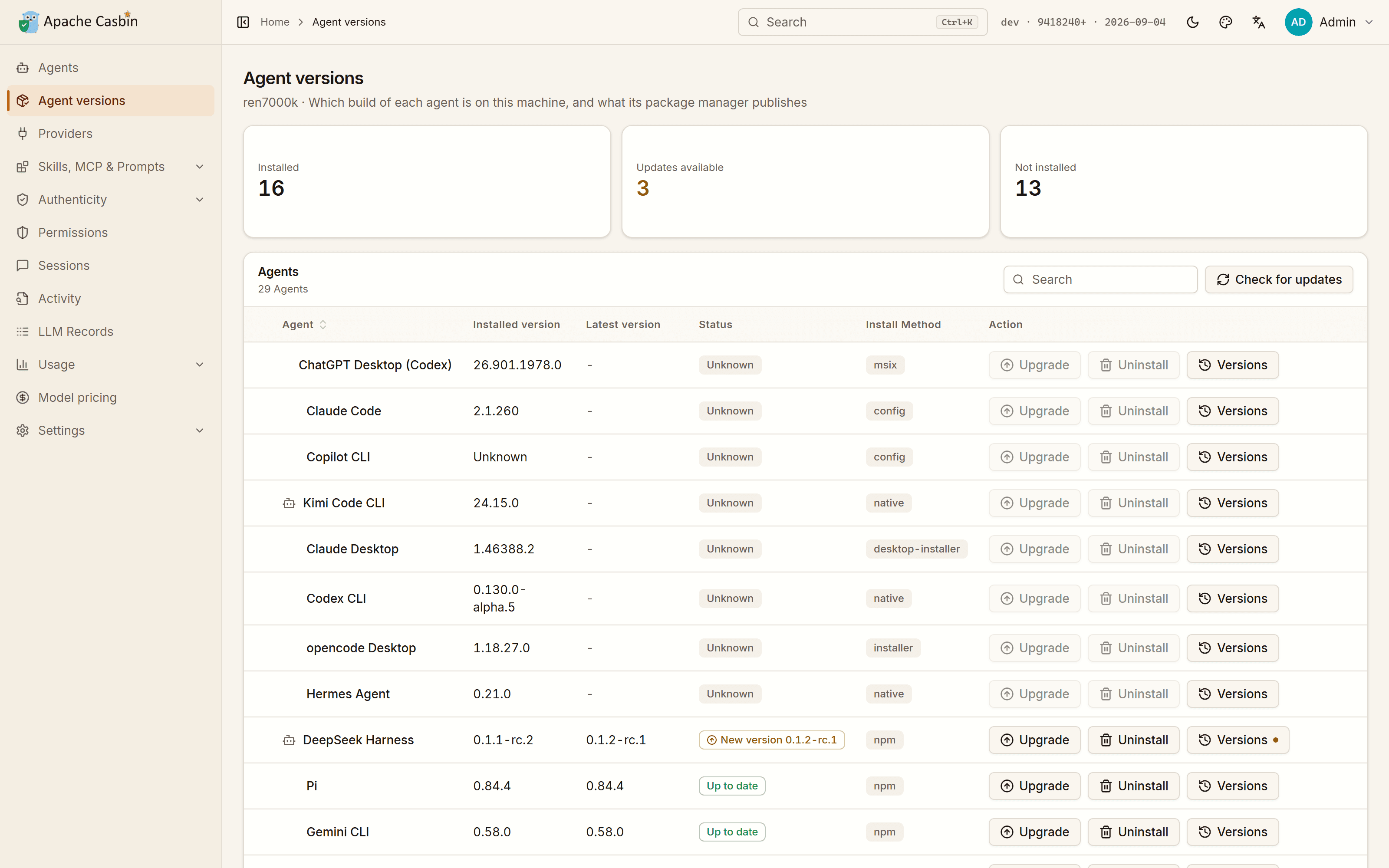Open Versions for Pi
This screenshot has height=868, width=1389.
(1232, 786)
